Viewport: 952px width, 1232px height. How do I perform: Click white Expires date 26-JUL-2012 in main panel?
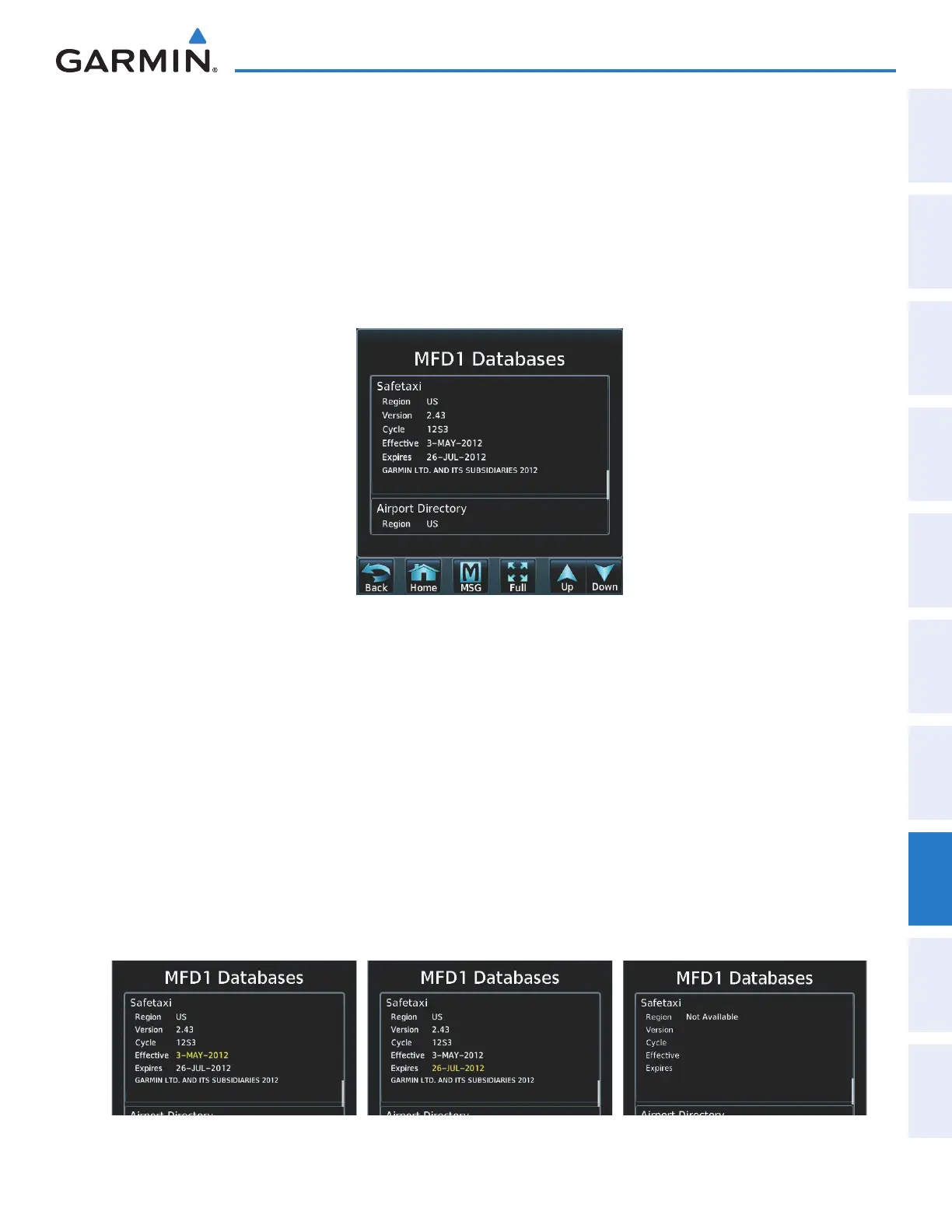pyautogui.click(x=456, y=457)
